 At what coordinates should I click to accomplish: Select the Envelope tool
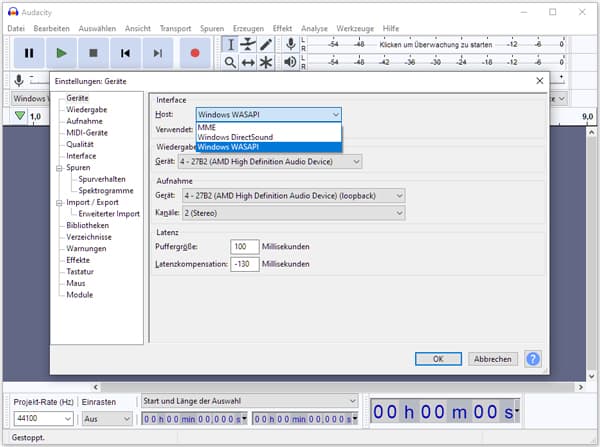click(x=248, y=44)
